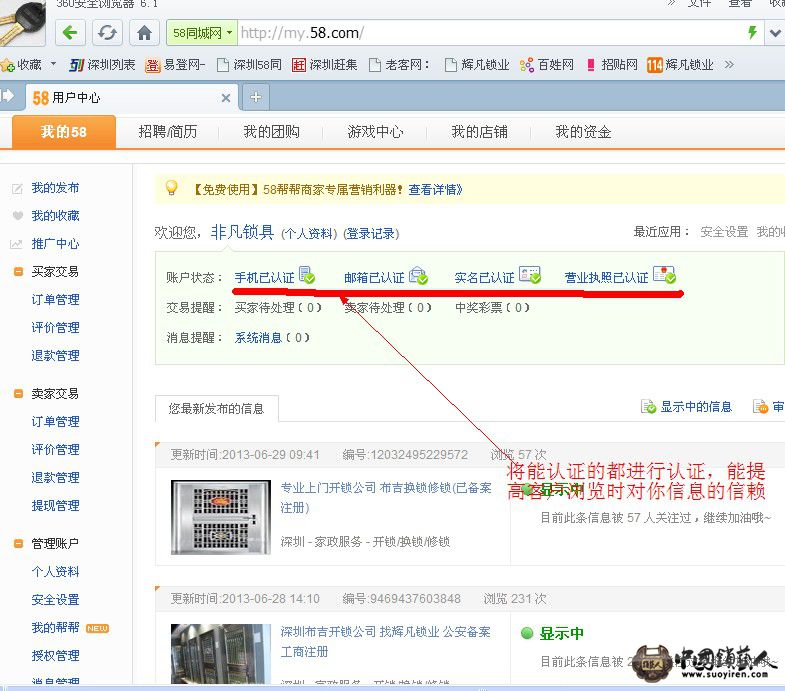Click the real-name verified ID icon
Image resolution: width=785 pixels, height=691 pixels.
click(530, 275)
